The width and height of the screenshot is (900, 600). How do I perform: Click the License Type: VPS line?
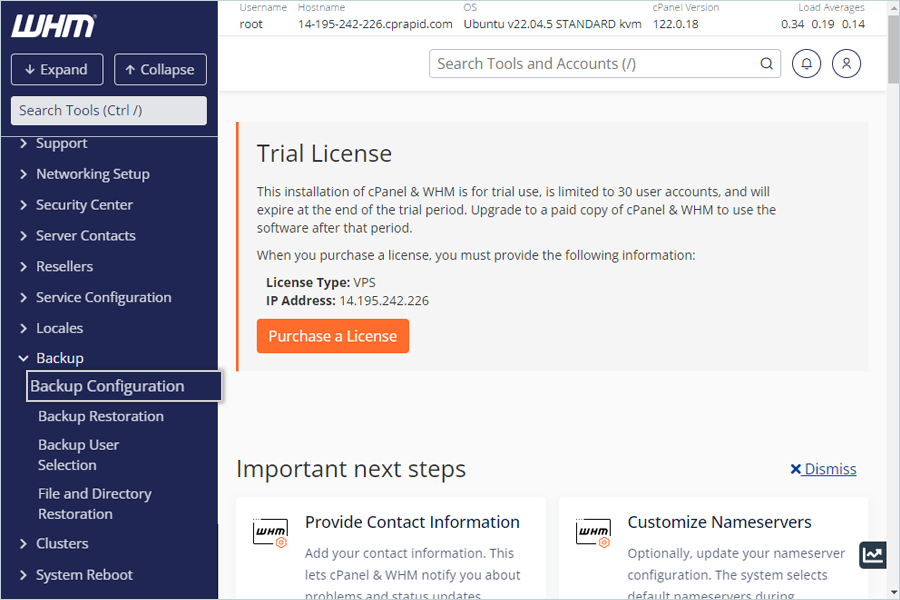tap(321, 282)
